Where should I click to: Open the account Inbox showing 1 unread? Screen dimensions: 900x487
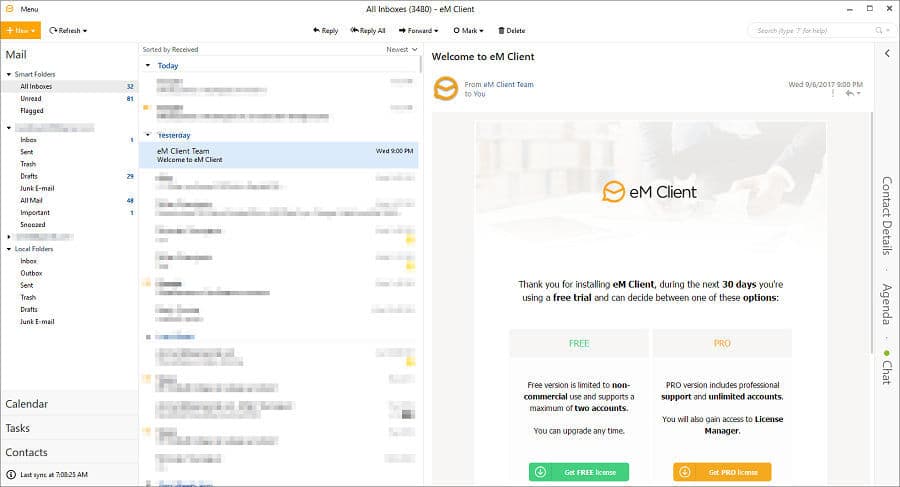click(69, 140)
